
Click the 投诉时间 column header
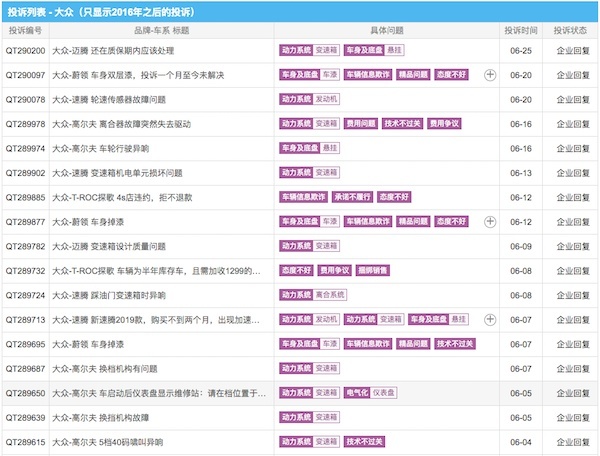coord(521,31)
